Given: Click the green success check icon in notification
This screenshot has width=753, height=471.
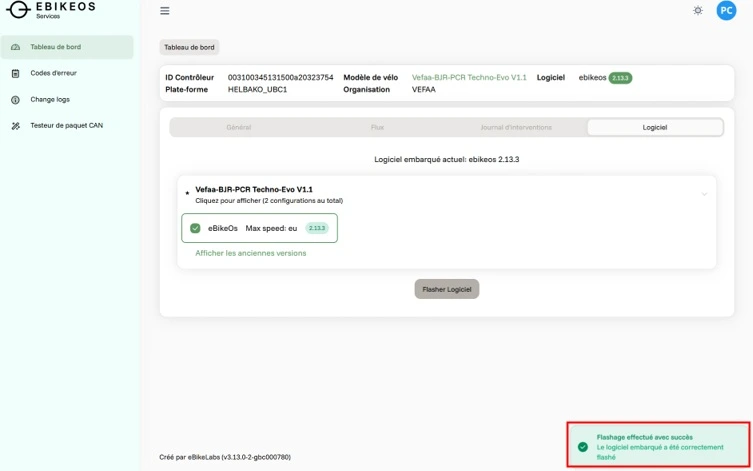Looking at the screenshot, I should pyautogui.click(x=583, y=447).
